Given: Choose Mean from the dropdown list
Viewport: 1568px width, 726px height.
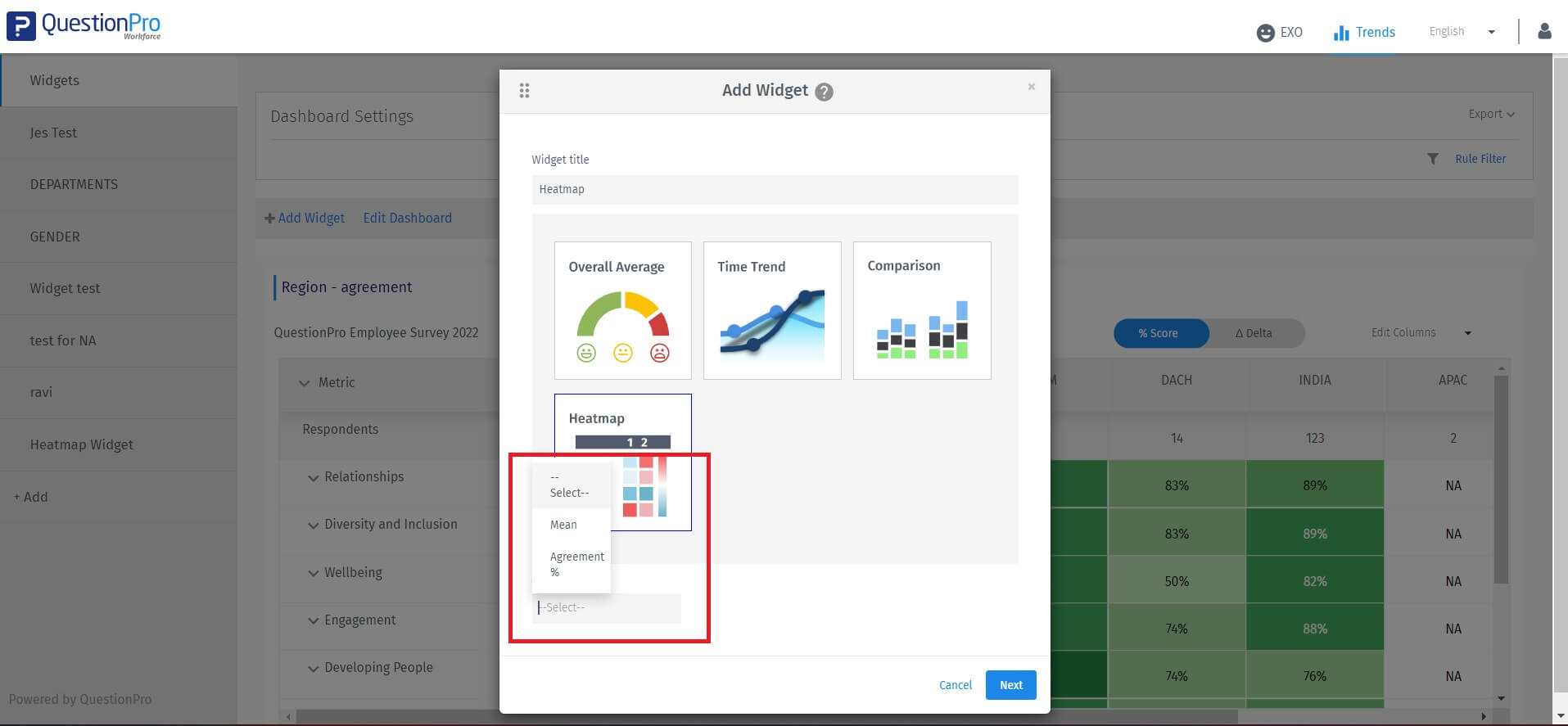Looking at the screenshot, I should coord(572,525).
